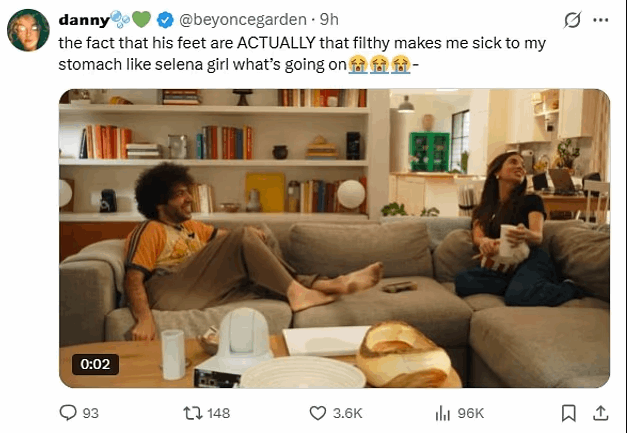Bookmark this post

pos(568,413)
